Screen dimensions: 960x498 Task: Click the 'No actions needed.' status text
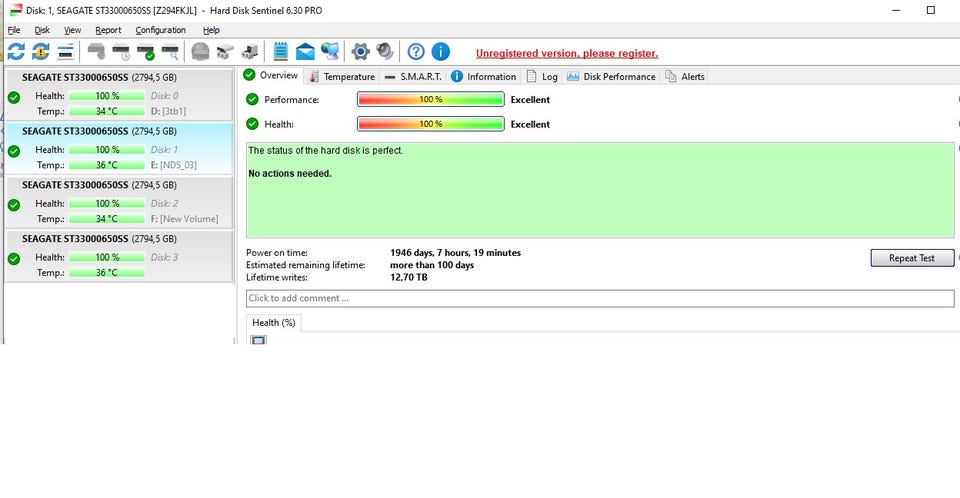tap(290, 174)
